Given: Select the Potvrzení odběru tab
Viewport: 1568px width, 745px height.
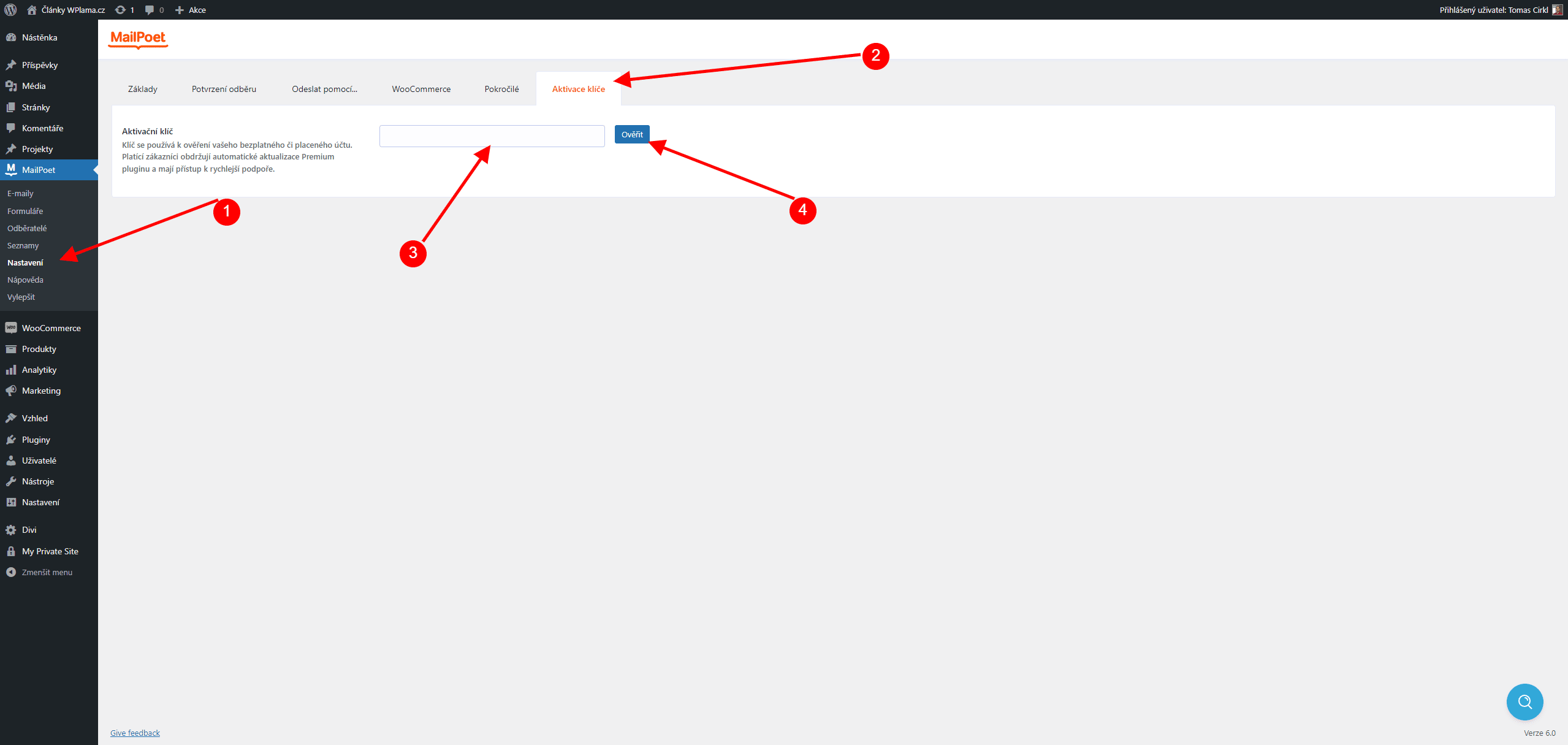Looking at the screenshot, I should 224,89.
